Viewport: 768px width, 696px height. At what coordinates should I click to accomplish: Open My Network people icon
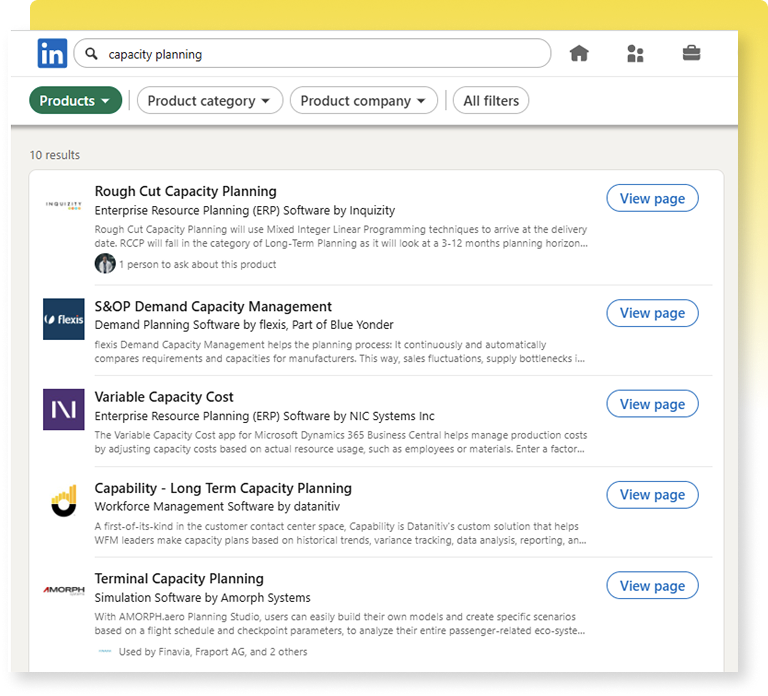[x=635, y=54]
